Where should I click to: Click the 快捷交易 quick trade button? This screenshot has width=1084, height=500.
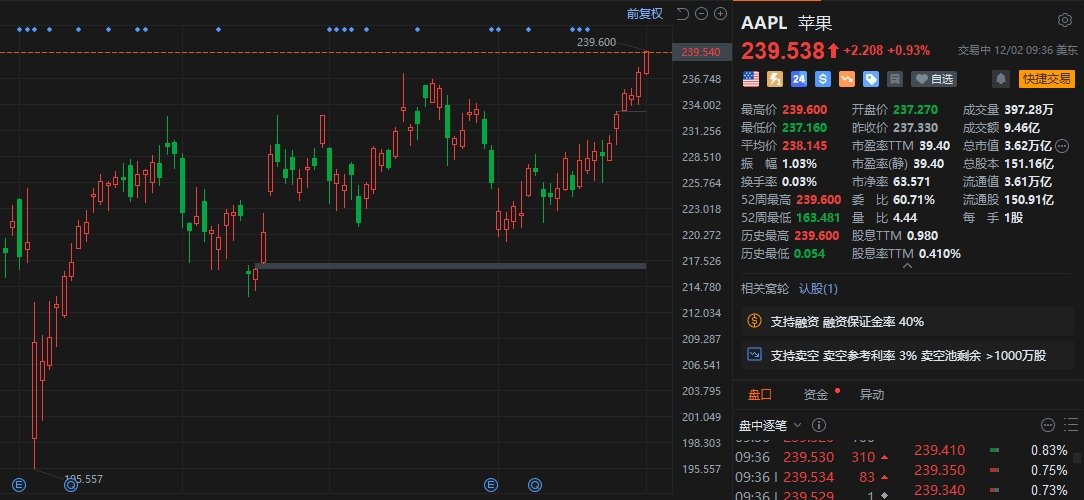[x=1047, y=78]
